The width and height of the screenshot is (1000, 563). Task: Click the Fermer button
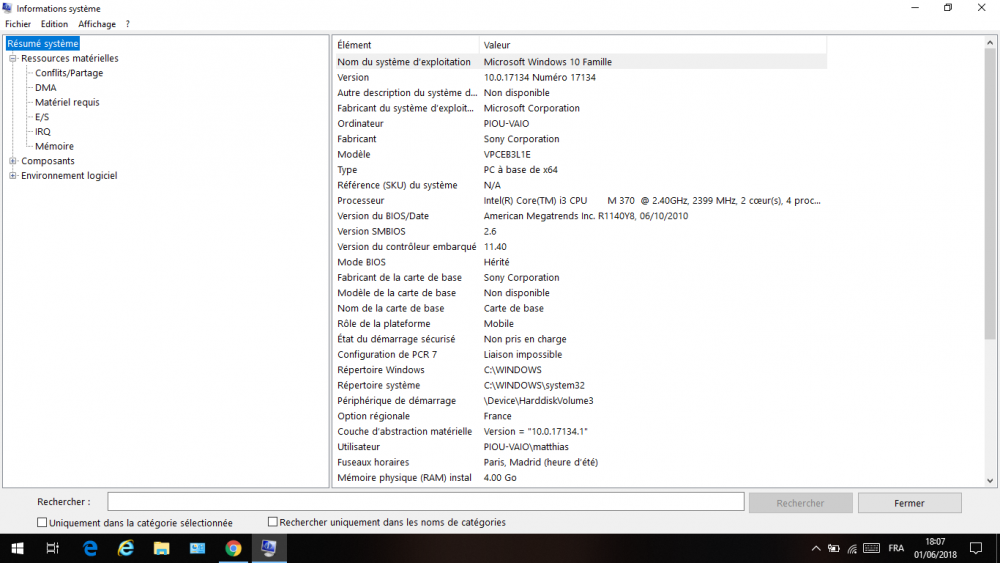(x=909, y=503)
